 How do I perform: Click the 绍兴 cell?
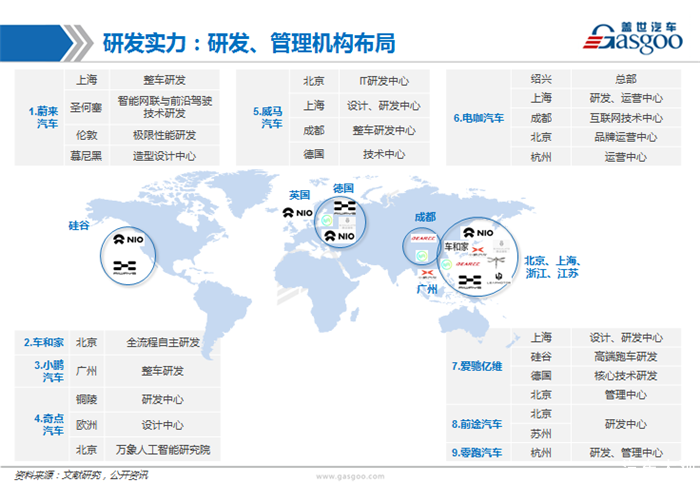tap(541, 79)
